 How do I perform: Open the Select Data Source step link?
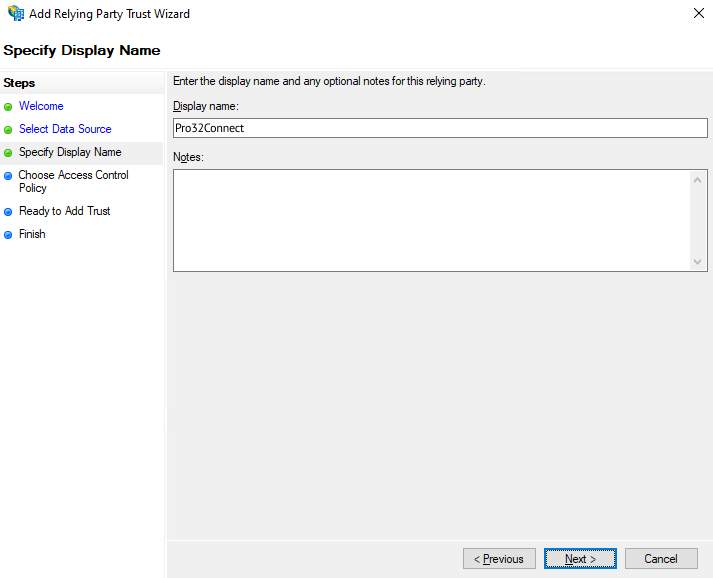point(65,129)
